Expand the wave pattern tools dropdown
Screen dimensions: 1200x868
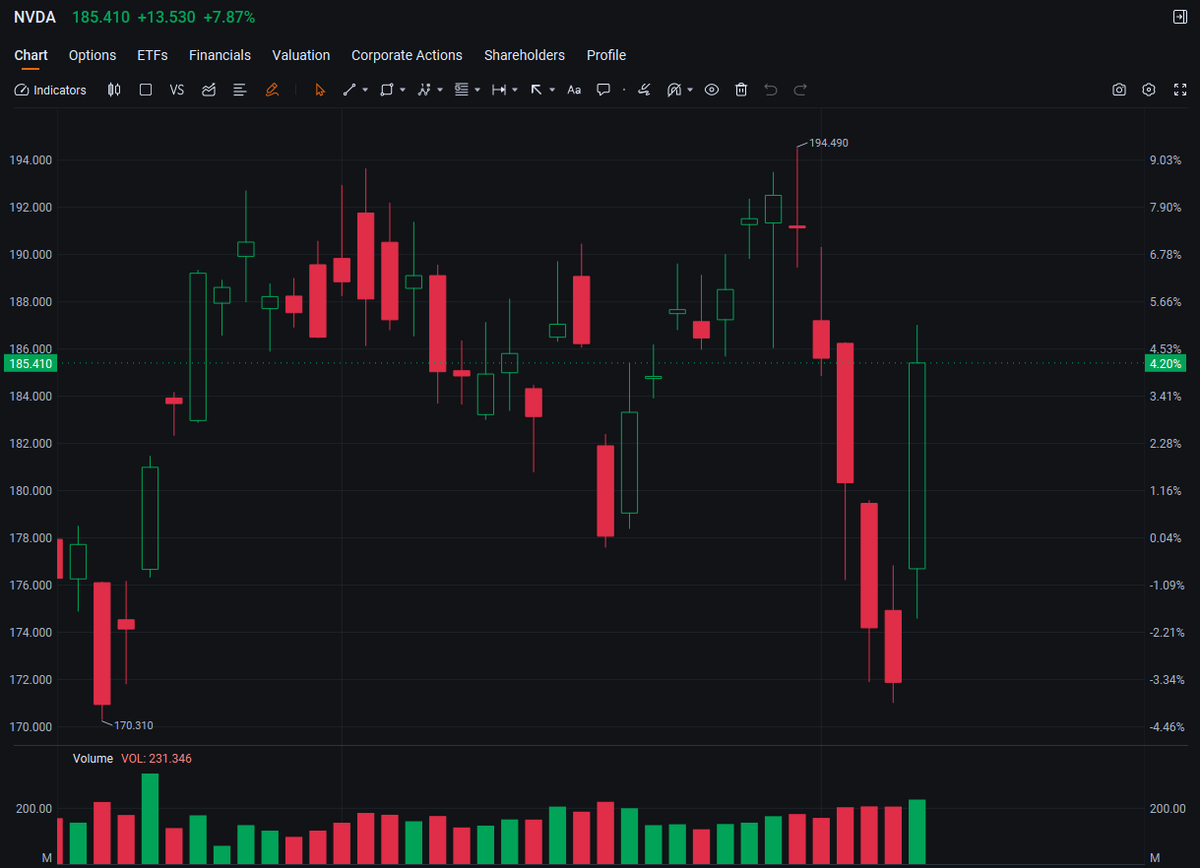point(440,90)
